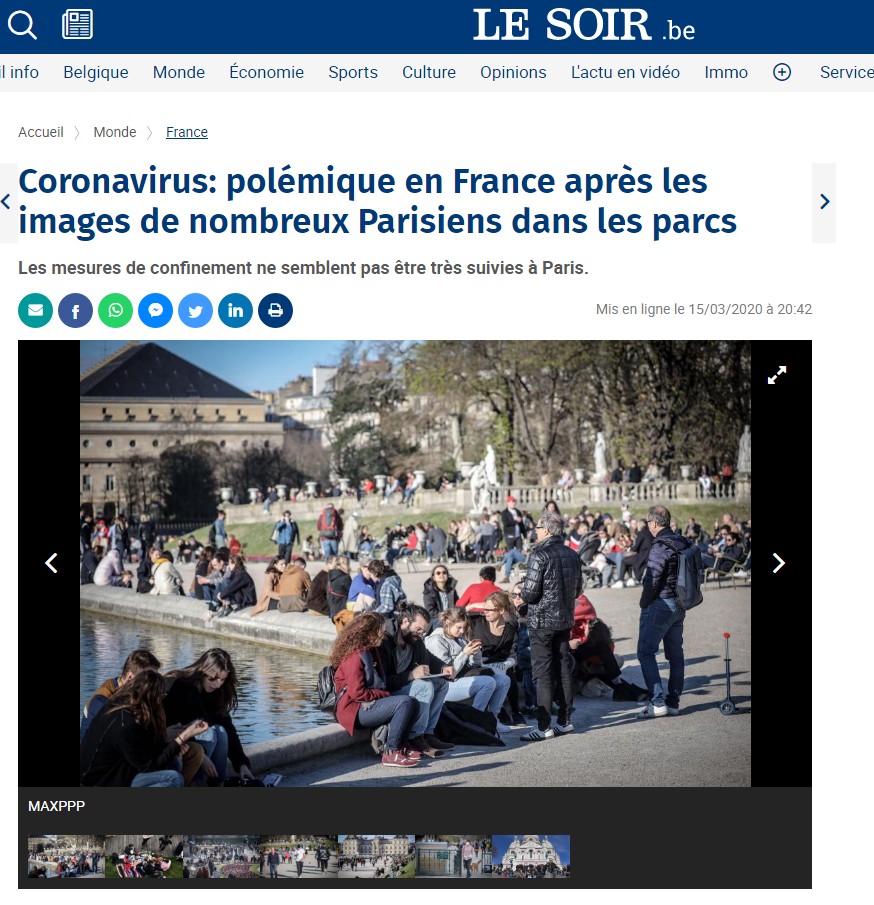The image size is (874, 905).
Task: Open the Belgique menu section
Action: (96, 72)
